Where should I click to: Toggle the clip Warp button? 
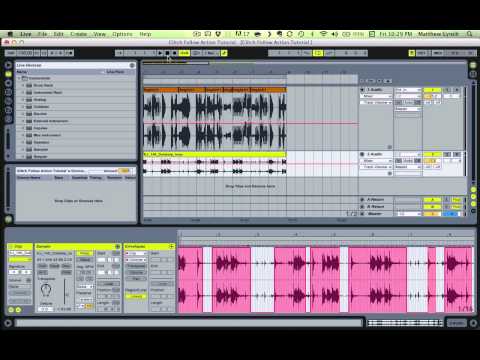(x=85, y=253)
